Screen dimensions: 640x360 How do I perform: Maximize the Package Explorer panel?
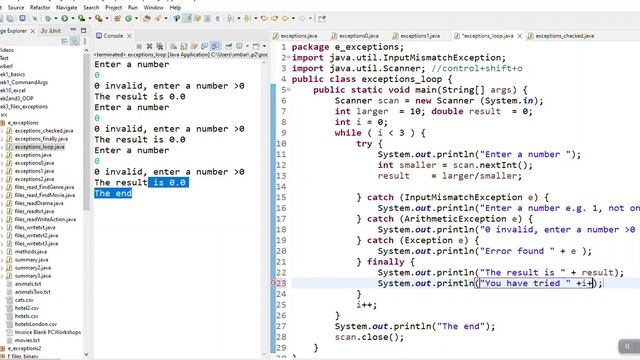point(83,31)
